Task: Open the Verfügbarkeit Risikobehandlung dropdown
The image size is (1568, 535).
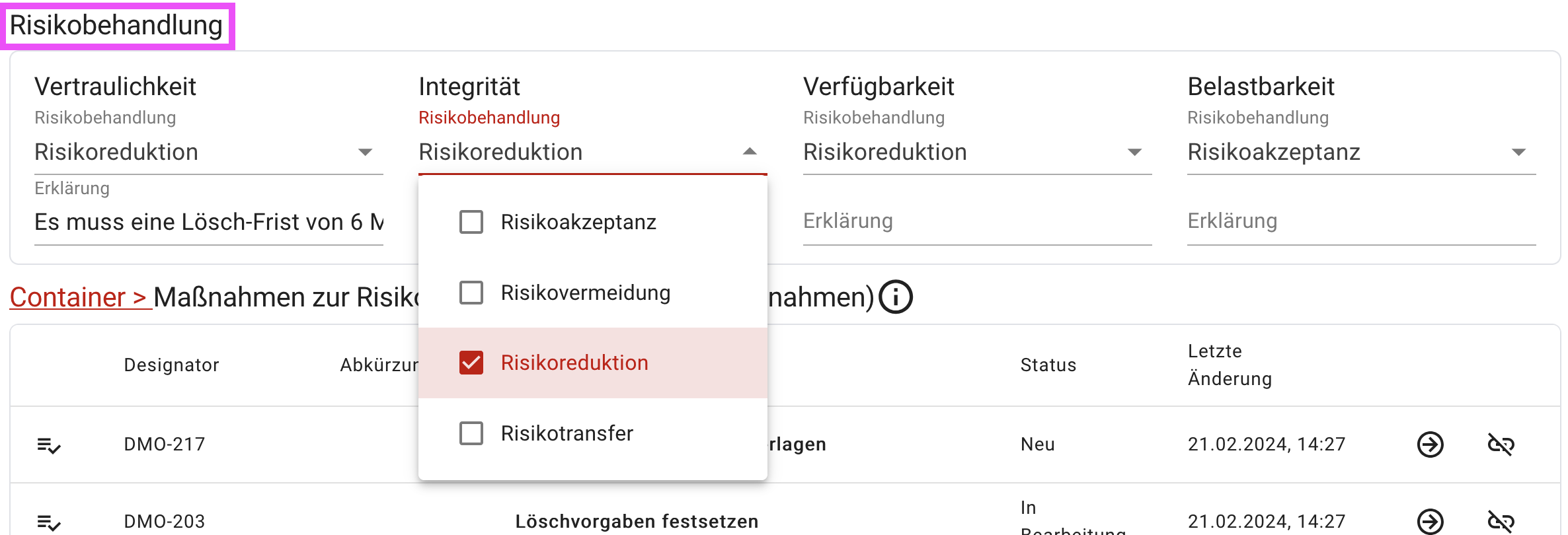Action: point(1134,152)
